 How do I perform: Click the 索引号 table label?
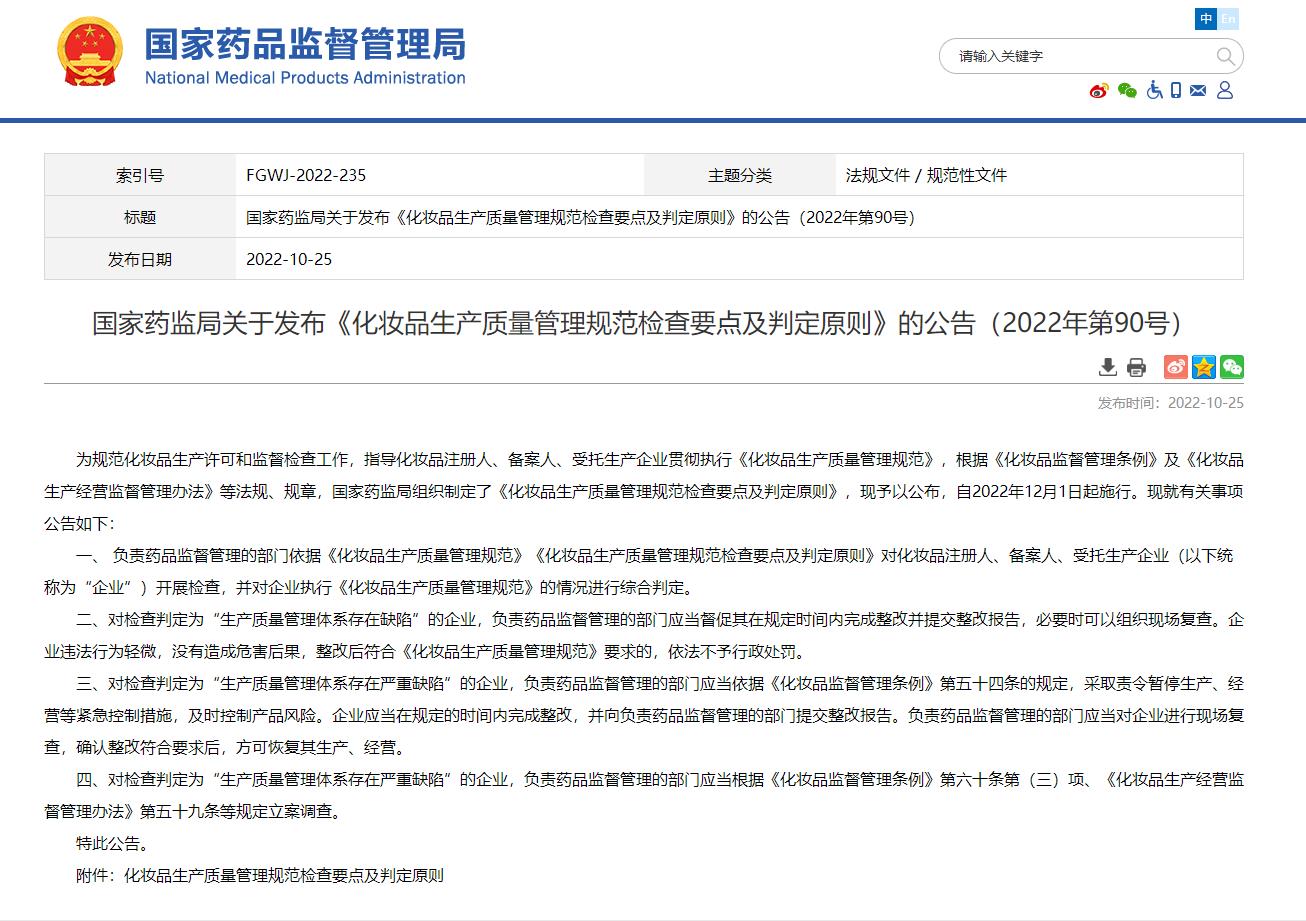coord(140,175)
